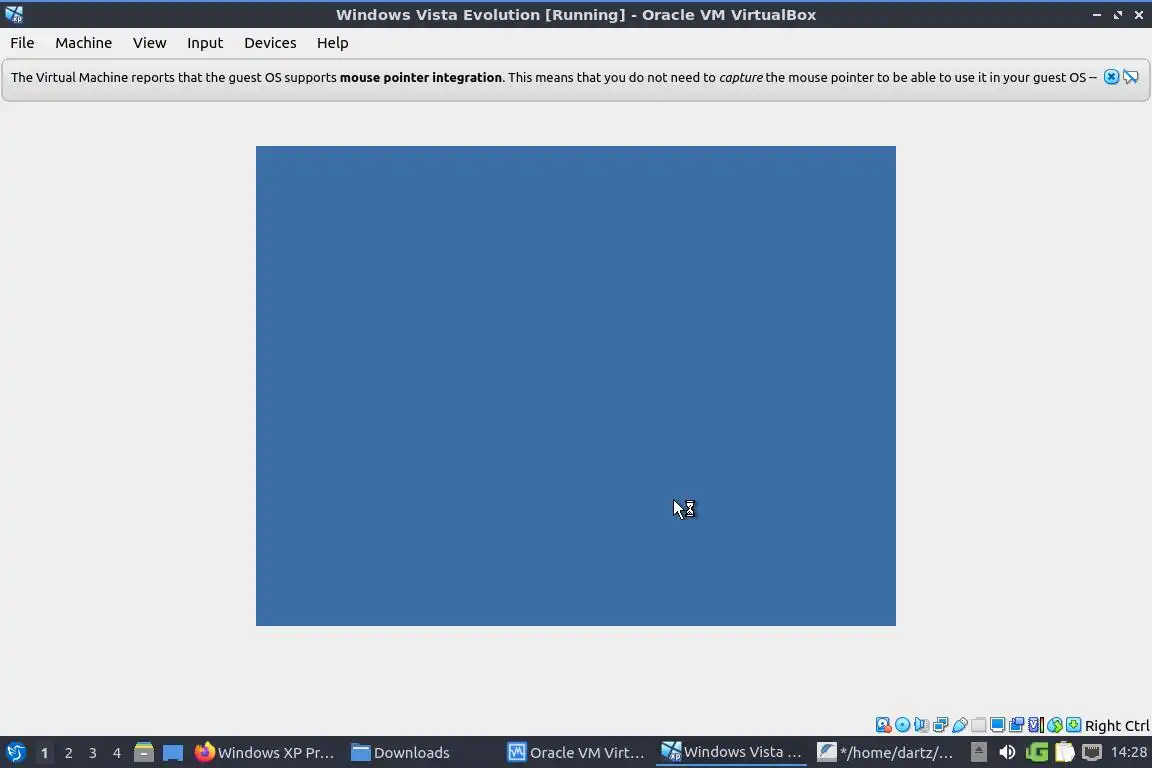
Task: Click the keyboard capture arrow icon
Action: [x=1073, y=725]
